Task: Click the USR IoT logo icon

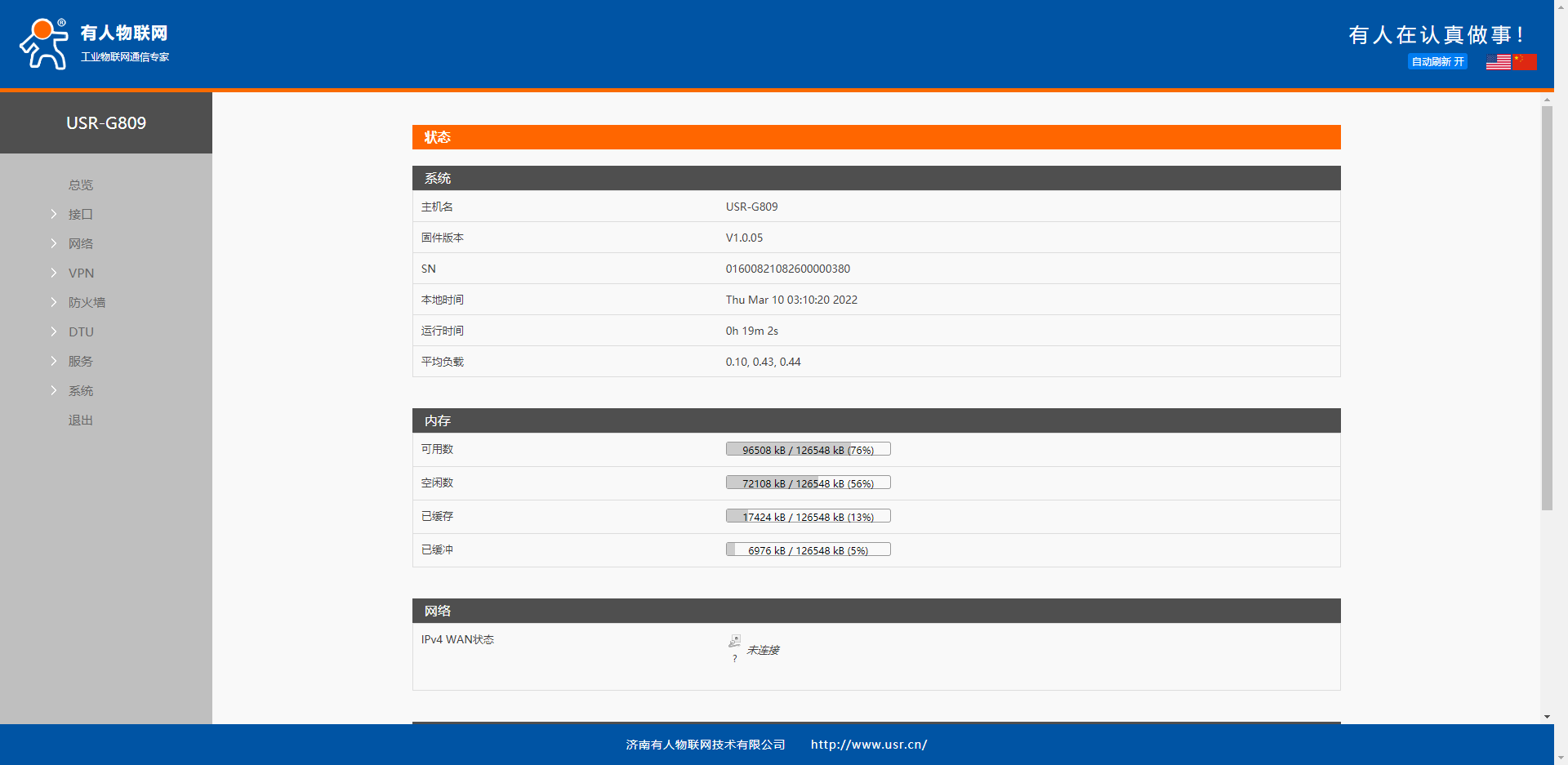Action: 44,44
